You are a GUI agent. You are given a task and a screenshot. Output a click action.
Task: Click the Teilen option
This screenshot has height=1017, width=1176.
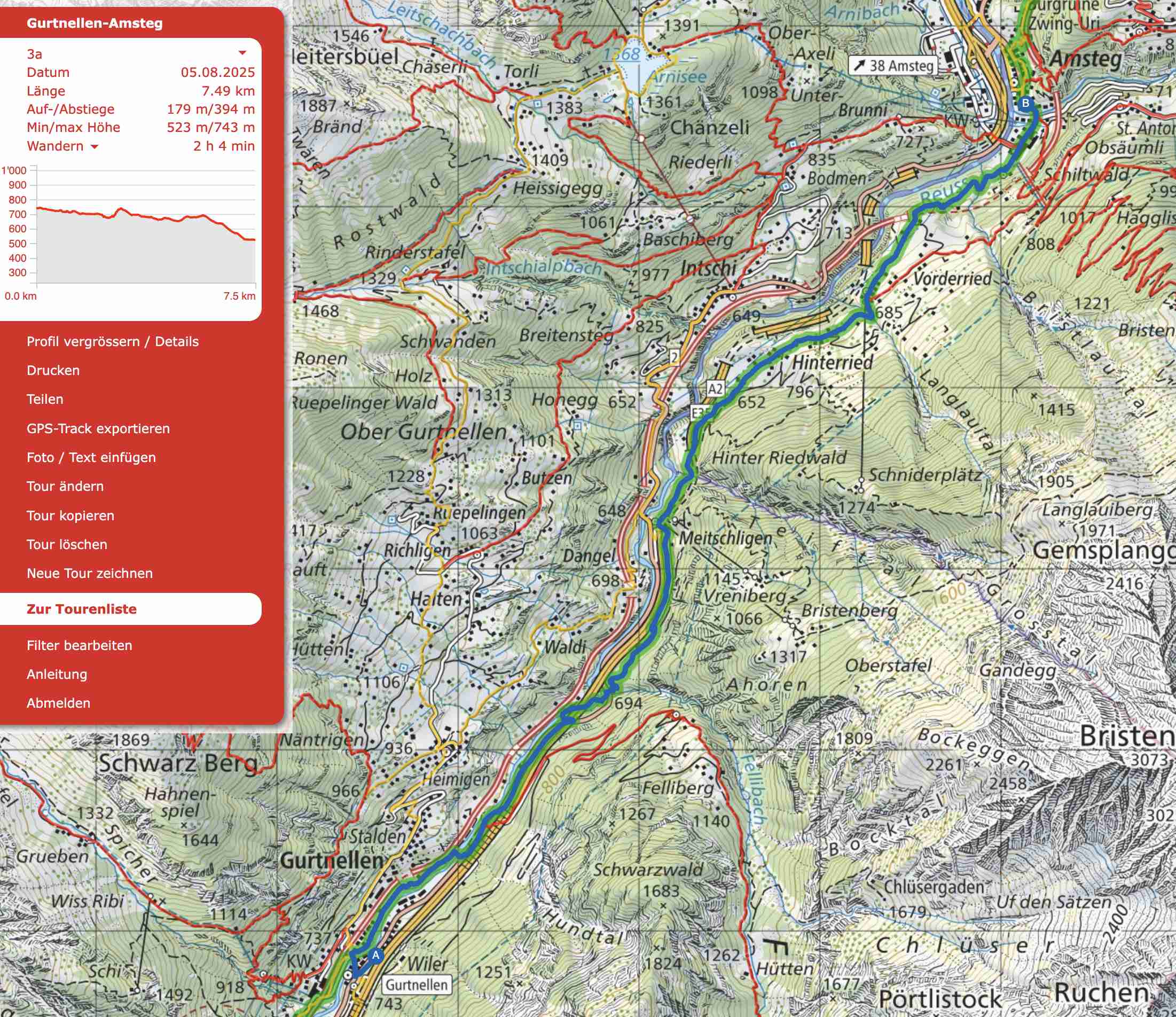[x=45, y=400]
